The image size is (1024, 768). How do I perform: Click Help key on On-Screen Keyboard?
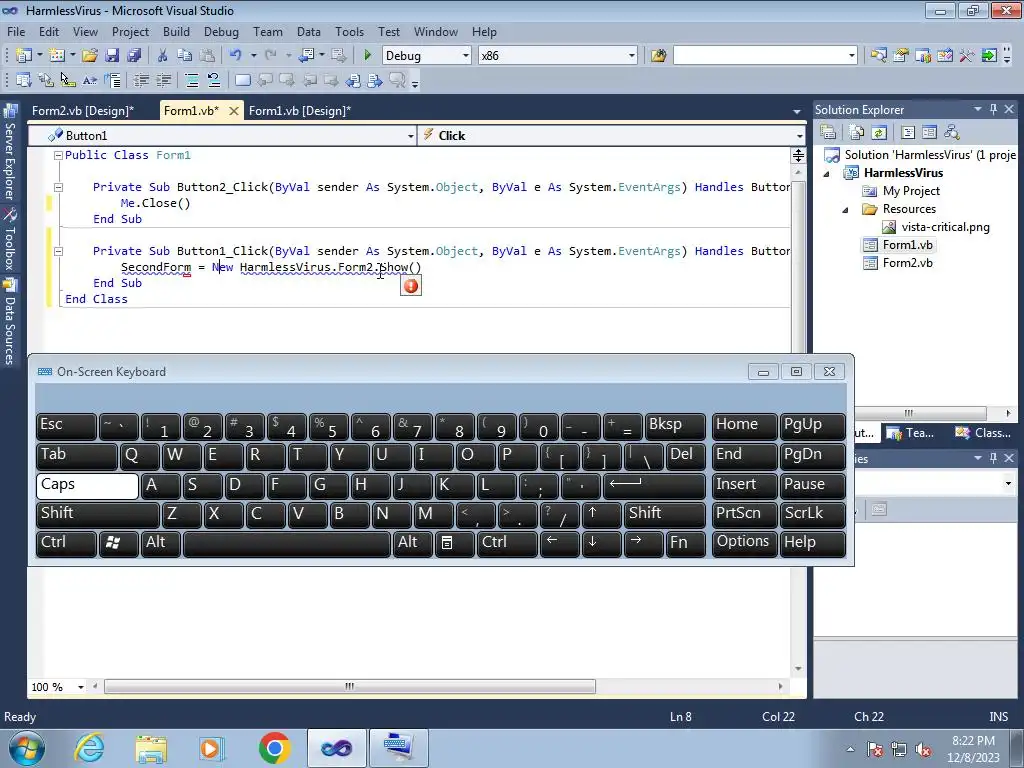coord(812,543)
